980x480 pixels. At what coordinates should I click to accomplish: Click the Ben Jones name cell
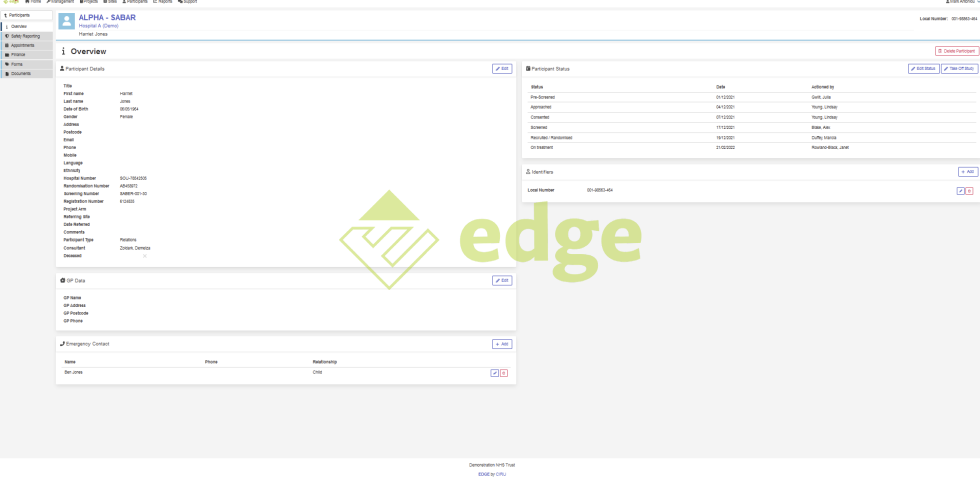[74, 372]
